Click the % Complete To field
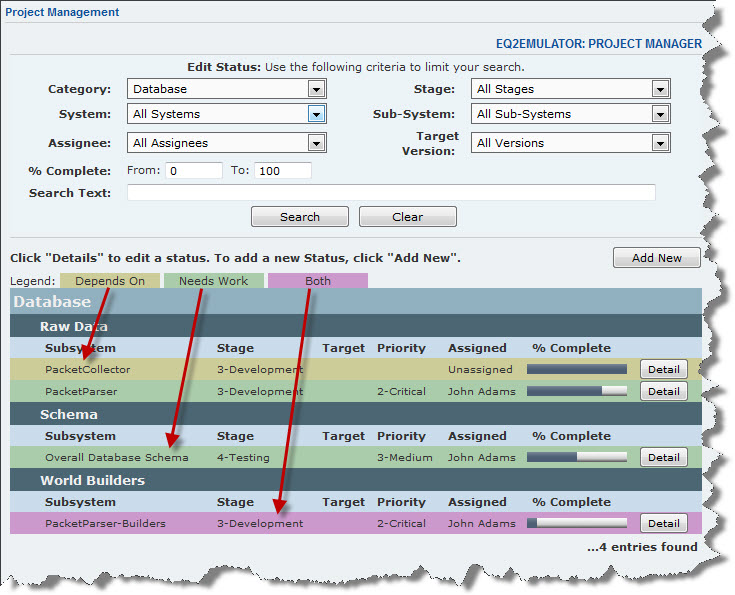 click(x=282, y=171)
